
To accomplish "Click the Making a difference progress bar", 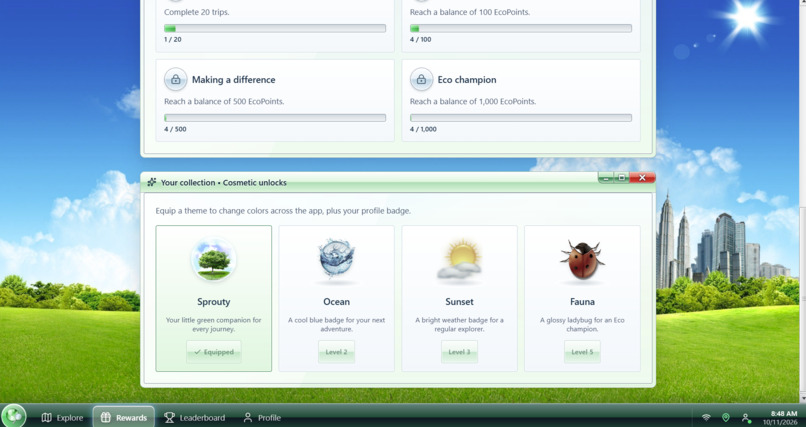I will pyautogui.click(x=275, y=118).
